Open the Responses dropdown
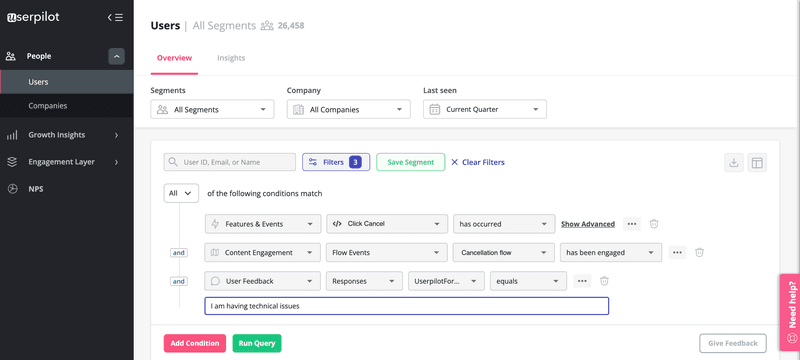 pos(364,281)
